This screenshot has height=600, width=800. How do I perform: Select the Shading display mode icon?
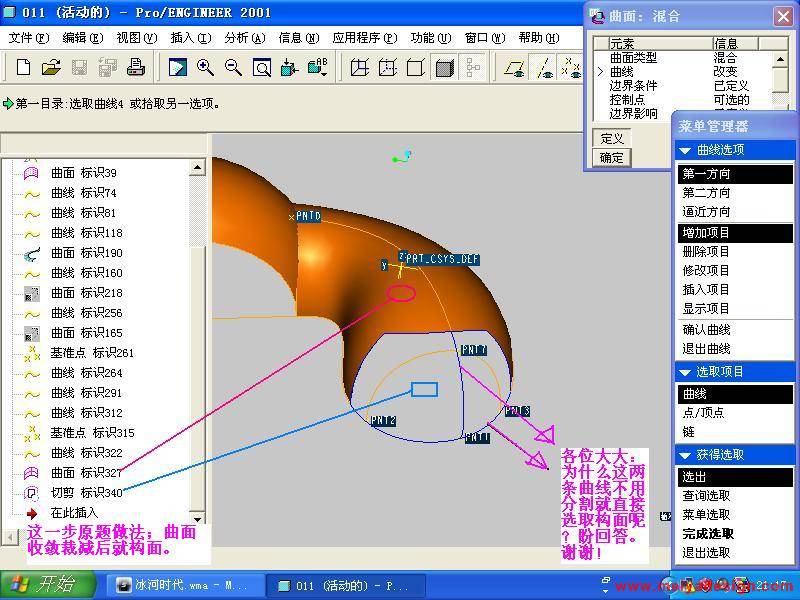(445, 68)
